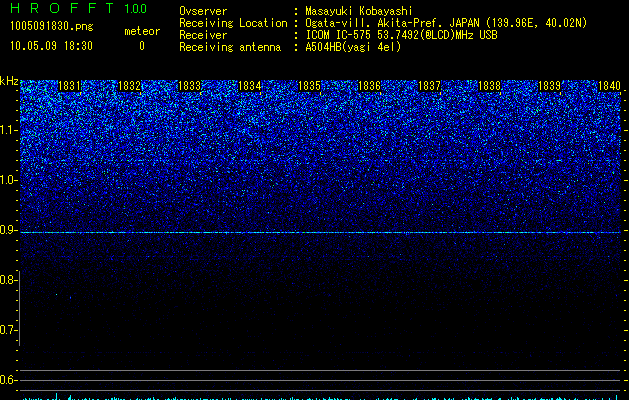629x400 pixels.
Task: Click the 1839 time marker
Action: [x=549, y=86]
